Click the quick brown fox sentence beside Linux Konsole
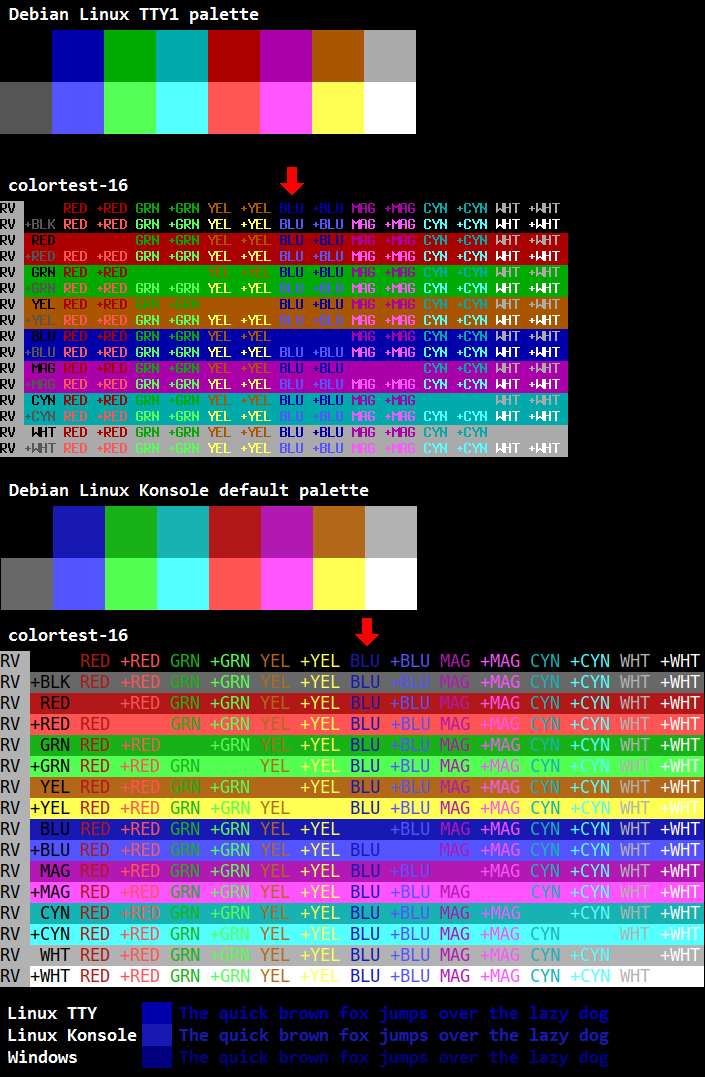Image resolution: width=705 pixels, height=1077 pixels. 394,1036
